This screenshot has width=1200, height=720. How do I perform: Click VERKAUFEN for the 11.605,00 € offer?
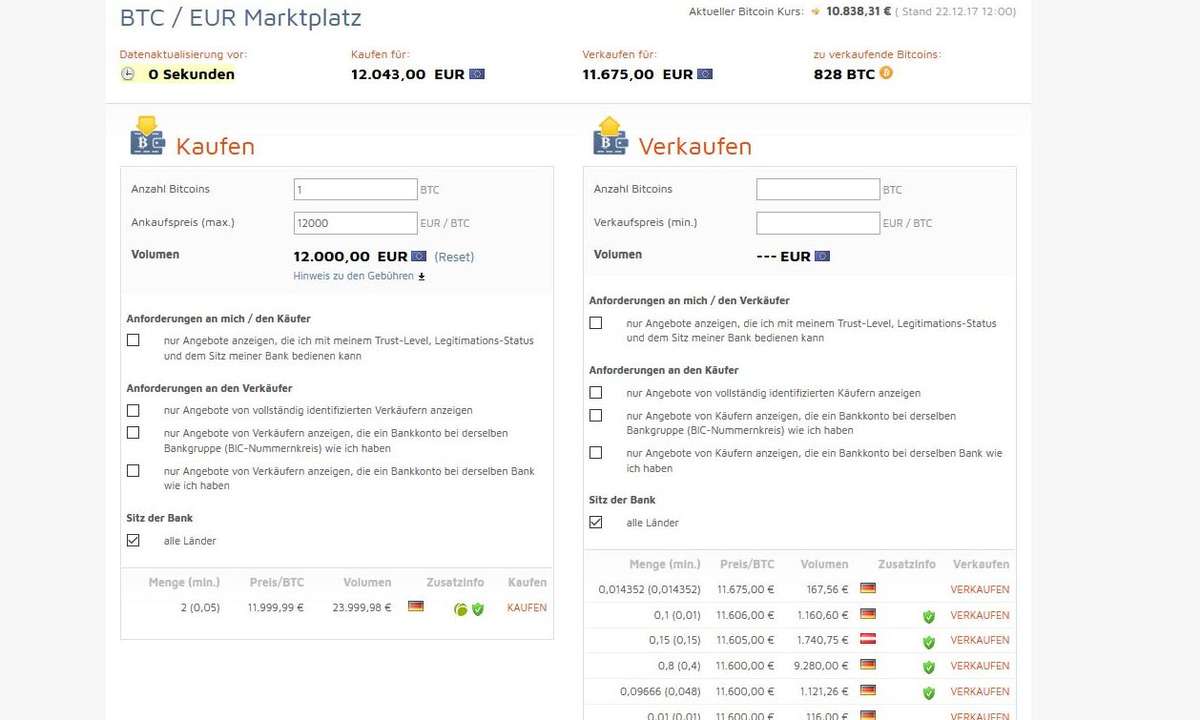pos(980,640)
